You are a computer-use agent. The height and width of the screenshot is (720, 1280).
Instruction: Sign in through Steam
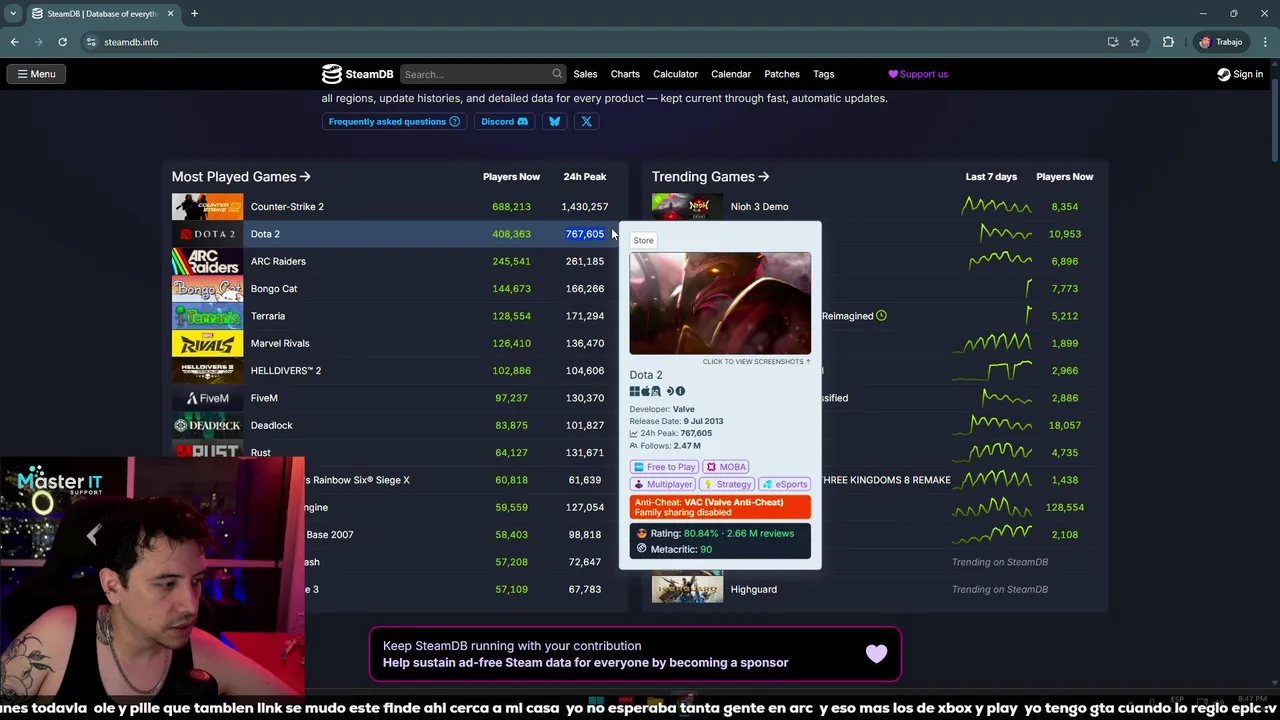click(x=1240, y=74)
